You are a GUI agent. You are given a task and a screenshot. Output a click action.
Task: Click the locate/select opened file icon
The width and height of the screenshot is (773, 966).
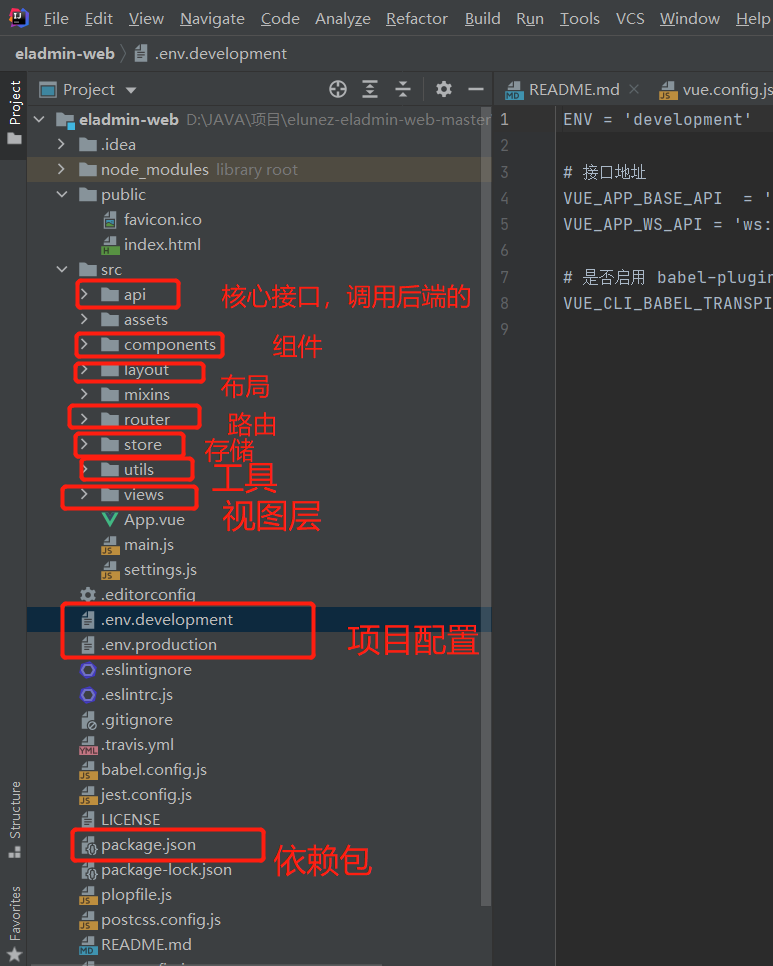click(x=338, y=89)
